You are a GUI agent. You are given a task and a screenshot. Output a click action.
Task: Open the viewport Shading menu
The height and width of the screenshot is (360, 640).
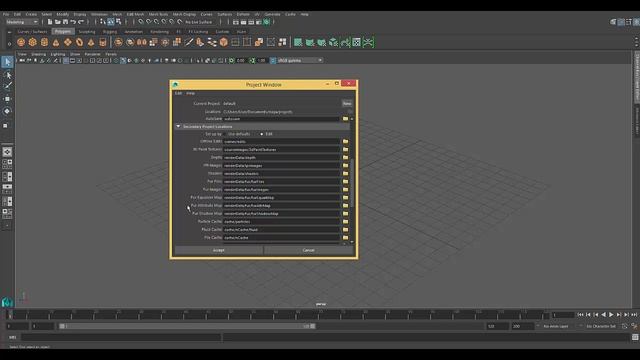(x=38, y=54)
